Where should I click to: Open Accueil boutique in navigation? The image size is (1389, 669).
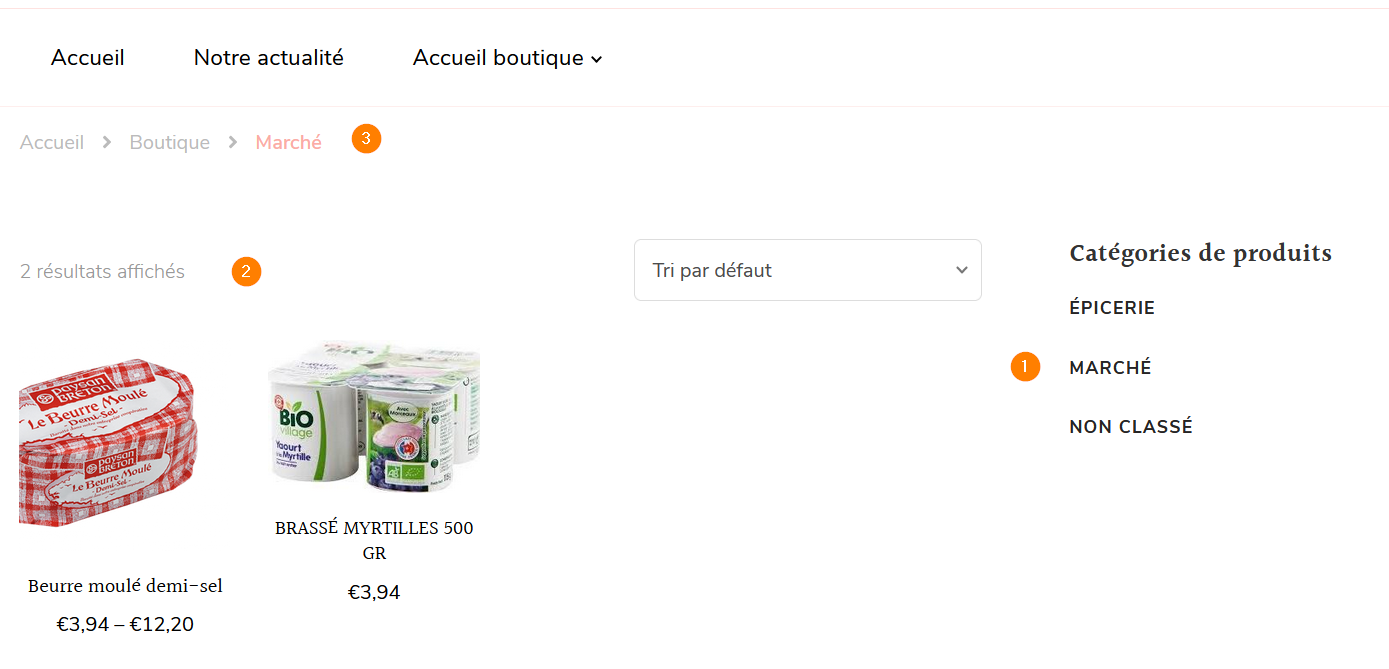tap(498, 58)
